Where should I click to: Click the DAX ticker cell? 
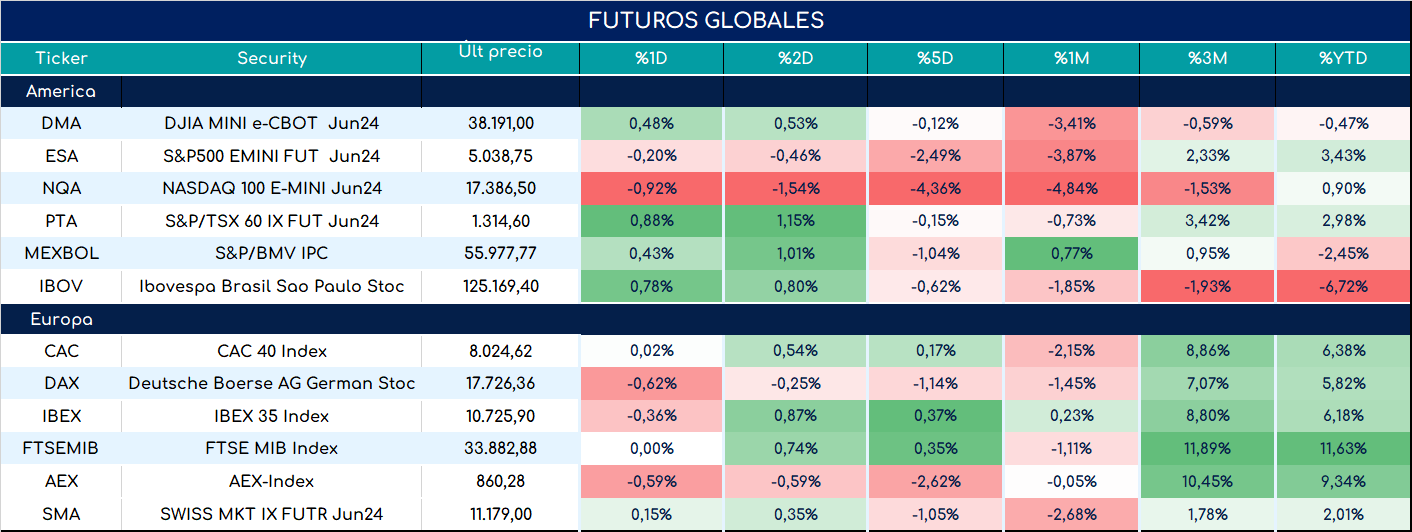pos(61,384)
